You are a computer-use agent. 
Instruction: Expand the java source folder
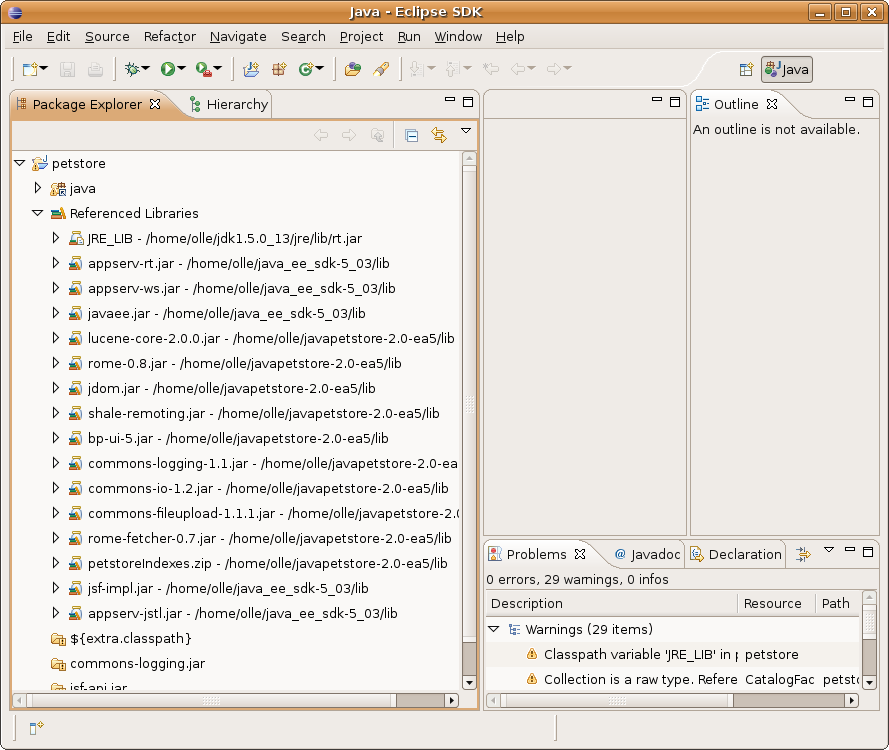click(x=37, y=188)
